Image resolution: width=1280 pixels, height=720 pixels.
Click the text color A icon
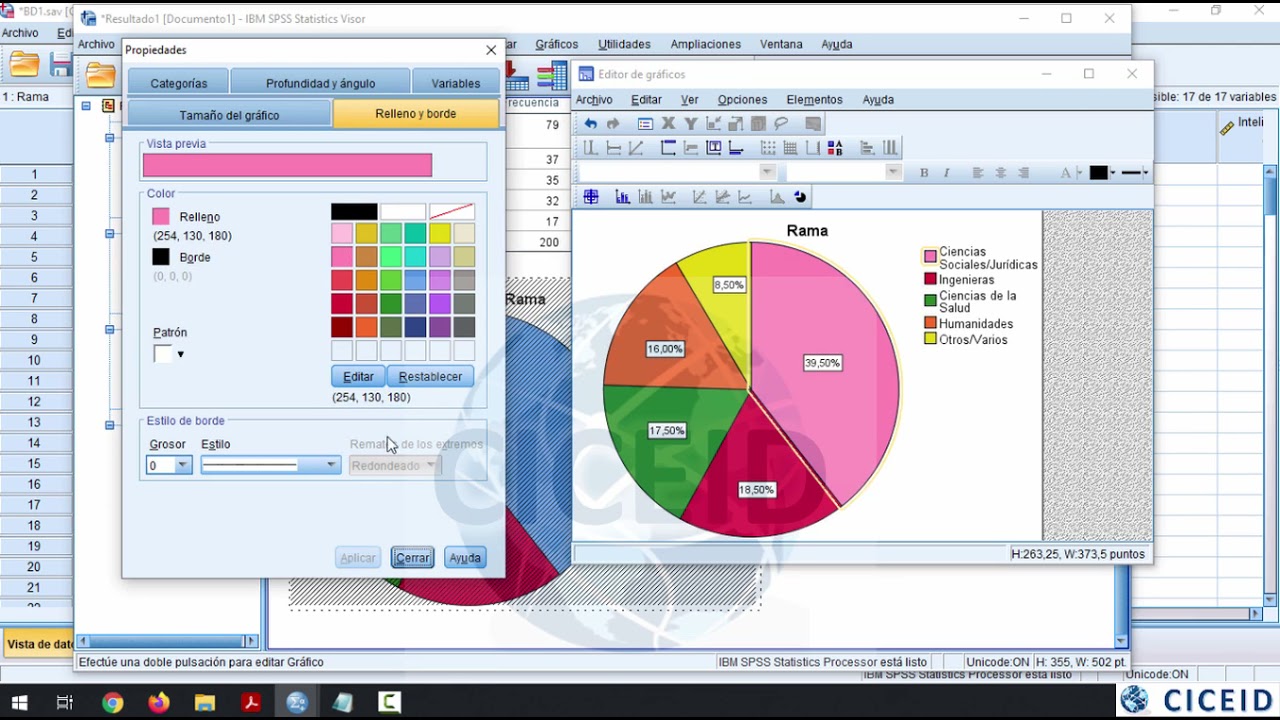click(1066, 173)
